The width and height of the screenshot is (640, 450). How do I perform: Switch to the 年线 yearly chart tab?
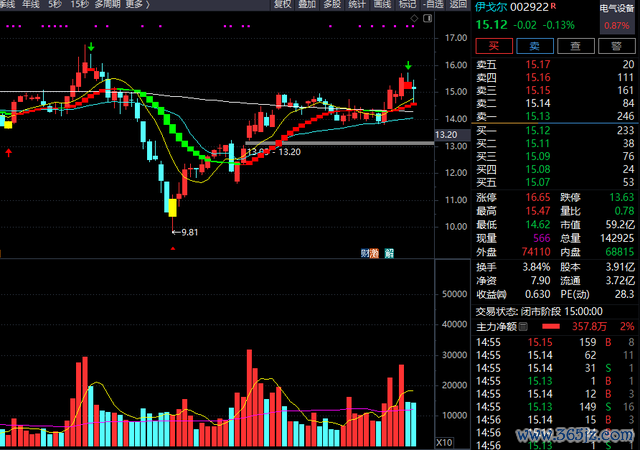30,5
